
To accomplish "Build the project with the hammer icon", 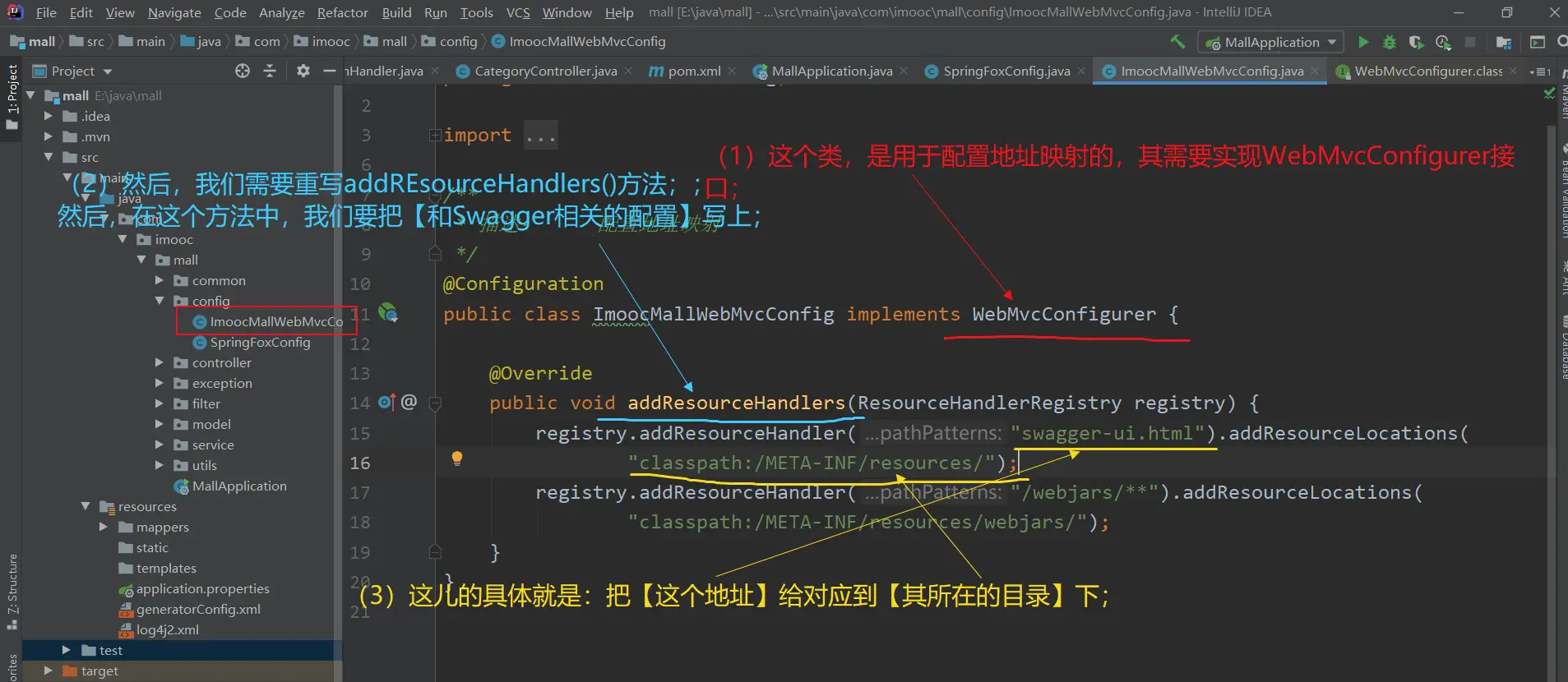I will pyautogui.click(x=1177, y=42).
